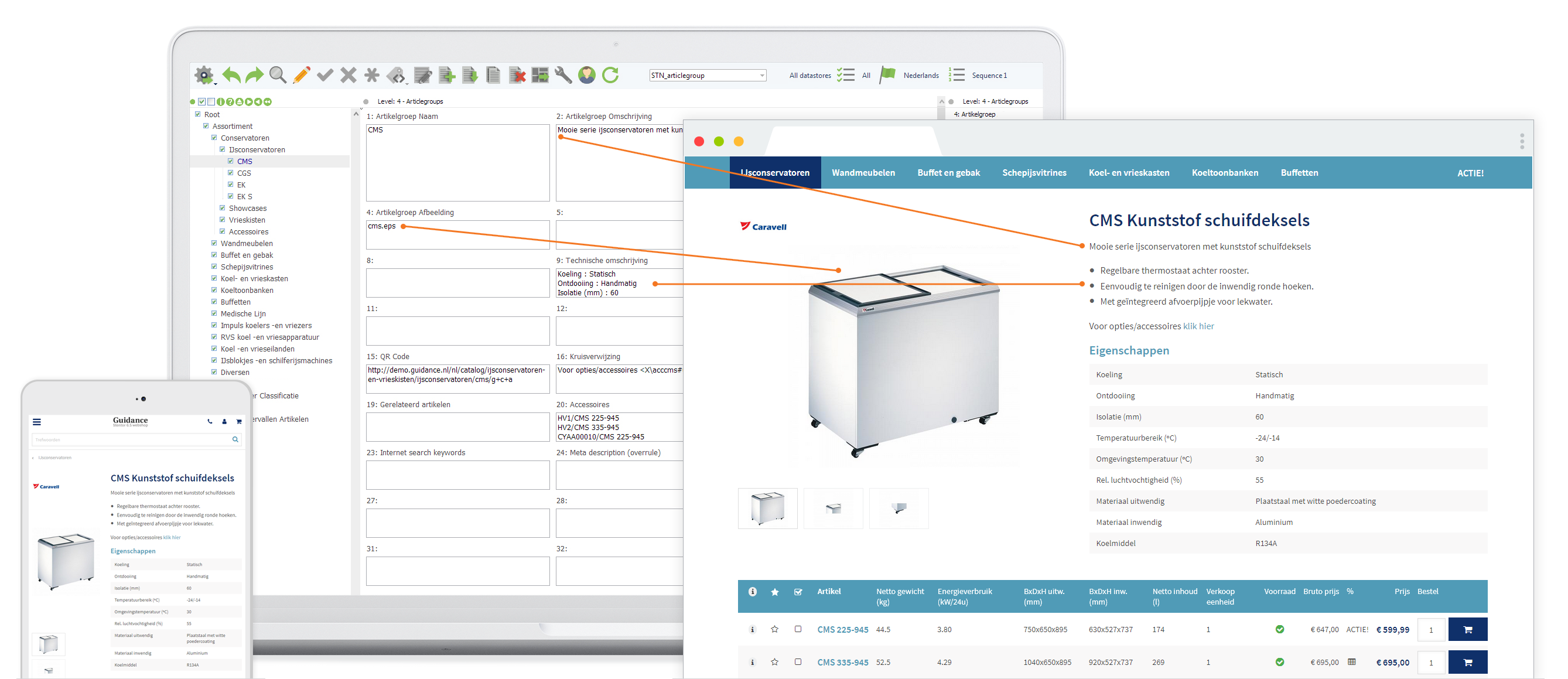Click the Artikelgroep Naam field with CMS
The width and height of the screenshot is (1568, 679).
[x=457, y=163]
